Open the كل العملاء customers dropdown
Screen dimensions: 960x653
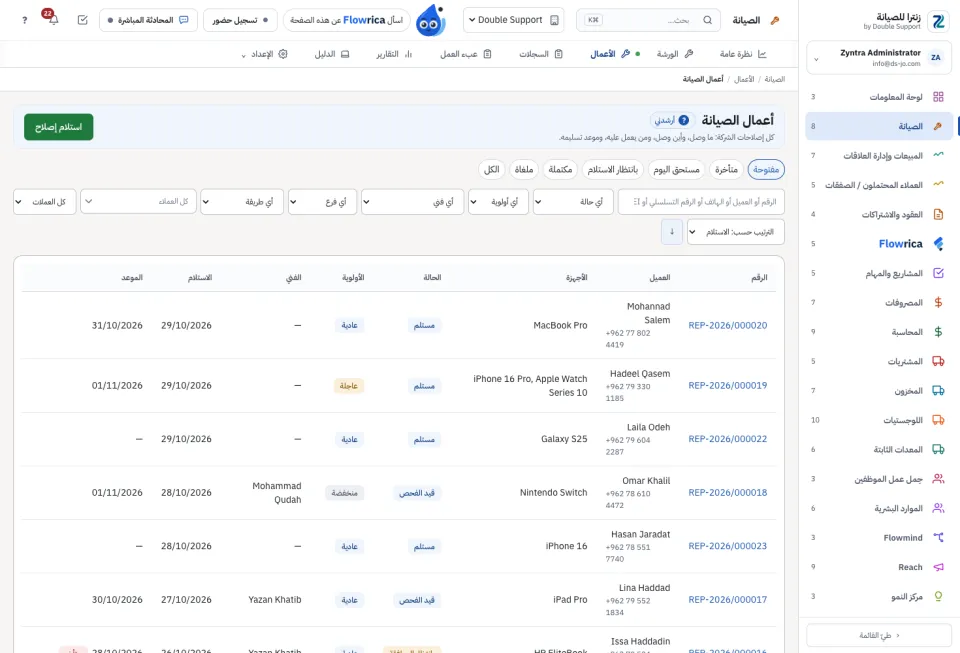138,201
